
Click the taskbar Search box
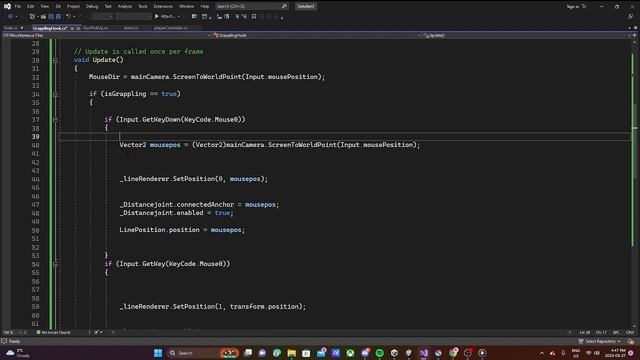pos(203,353)
